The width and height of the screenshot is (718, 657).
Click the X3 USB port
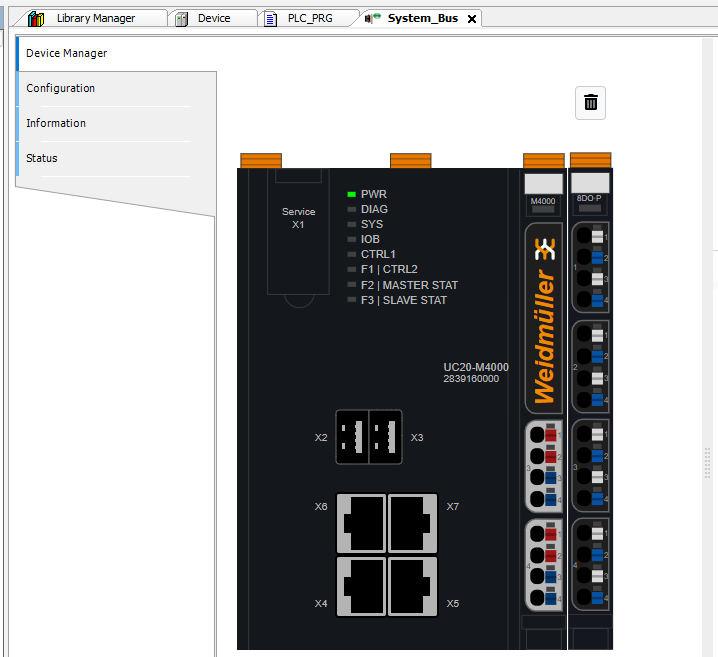tap(386, 437)
